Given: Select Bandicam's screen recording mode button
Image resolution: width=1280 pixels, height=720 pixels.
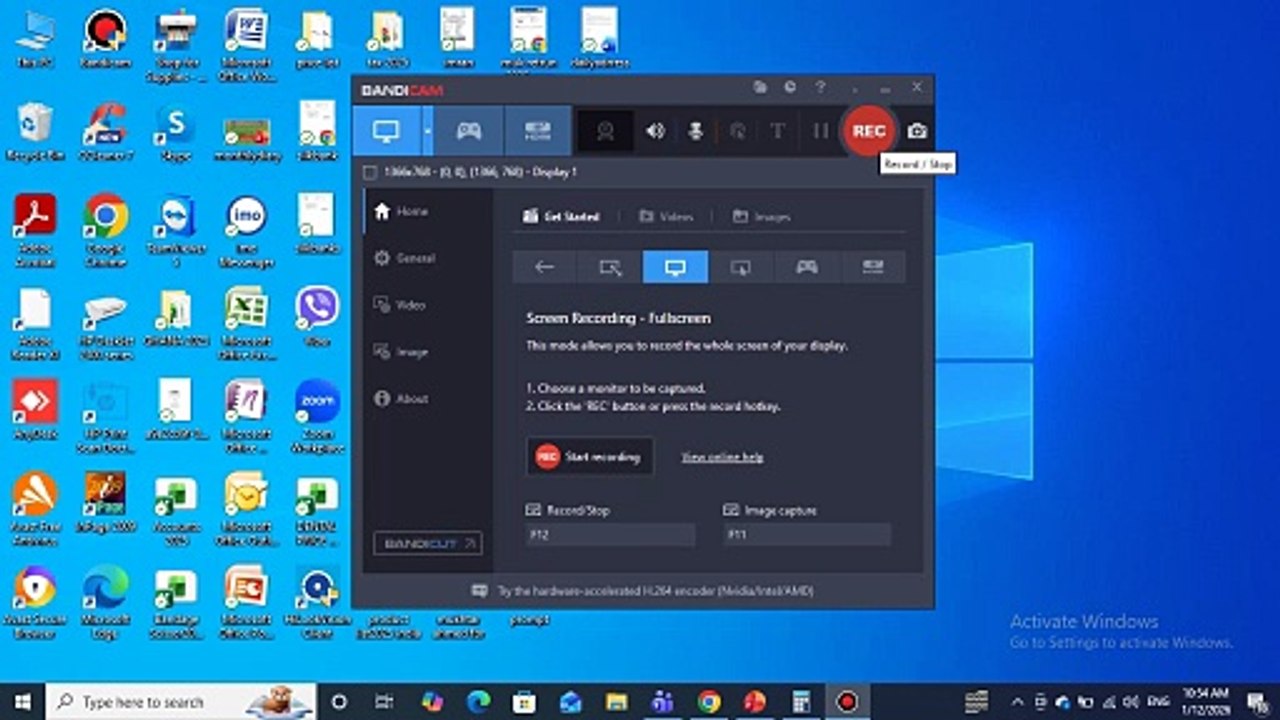Looking at the screenshot, I should [386, 131].
